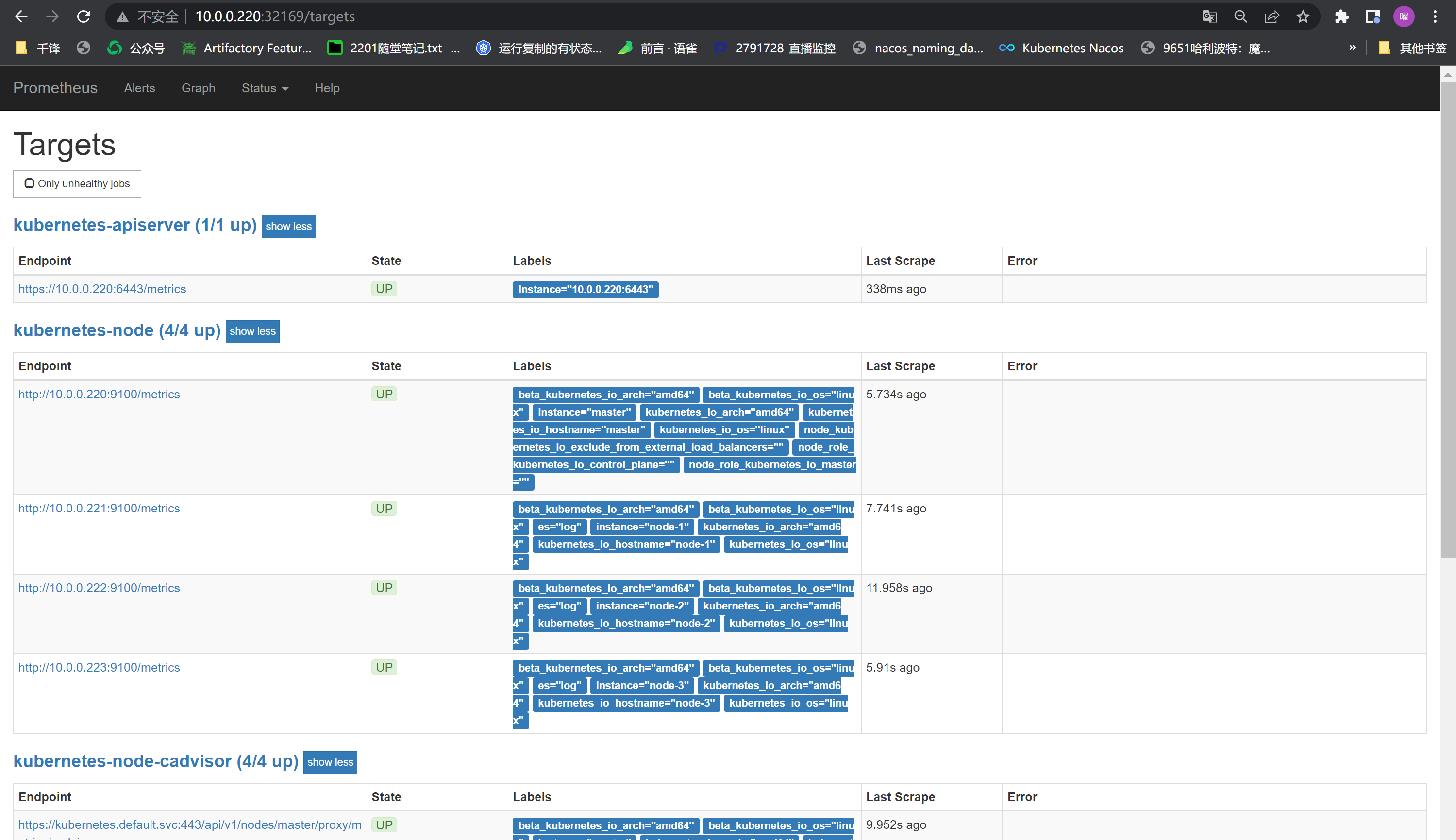The width and height of the screenshot is (1456, 840).
Task: Open the 运行复制的有状态 bookmark
Action: (x=538, y=48)
